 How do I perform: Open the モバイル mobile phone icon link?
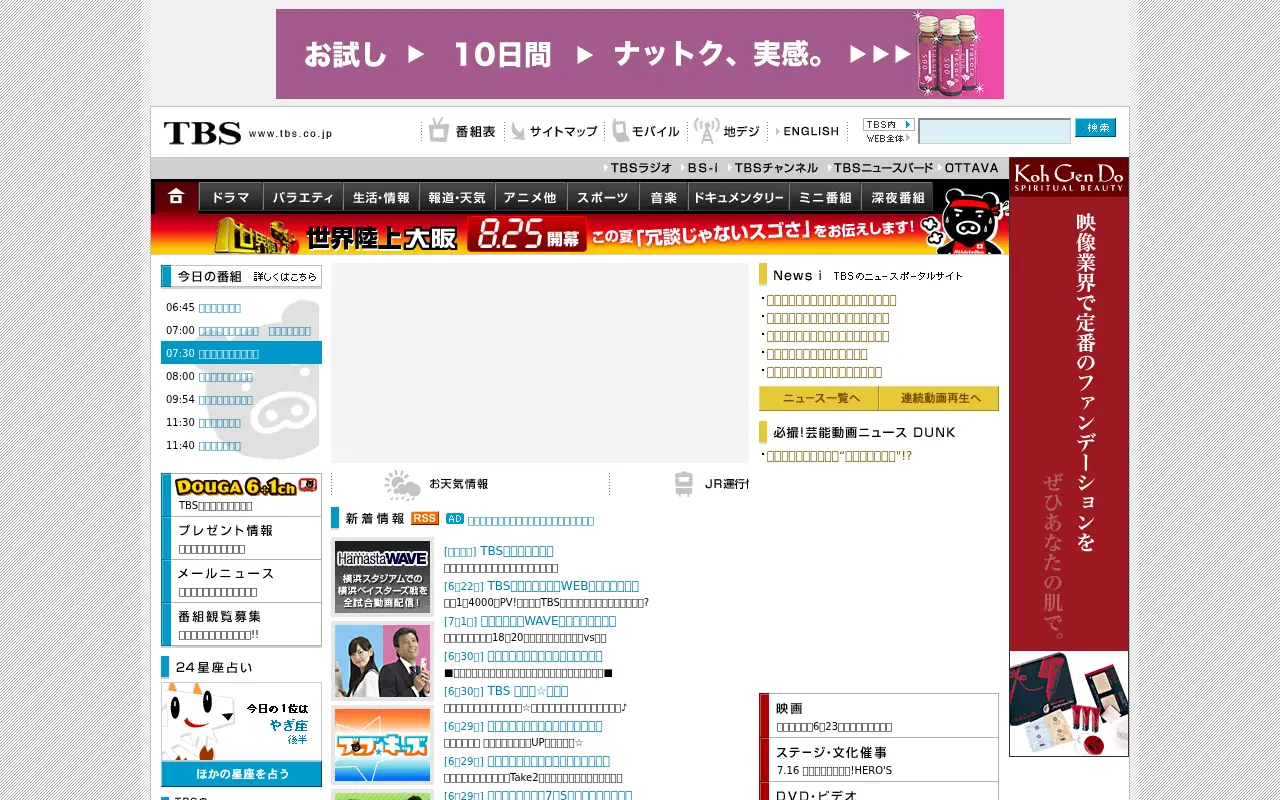[646, 131]
